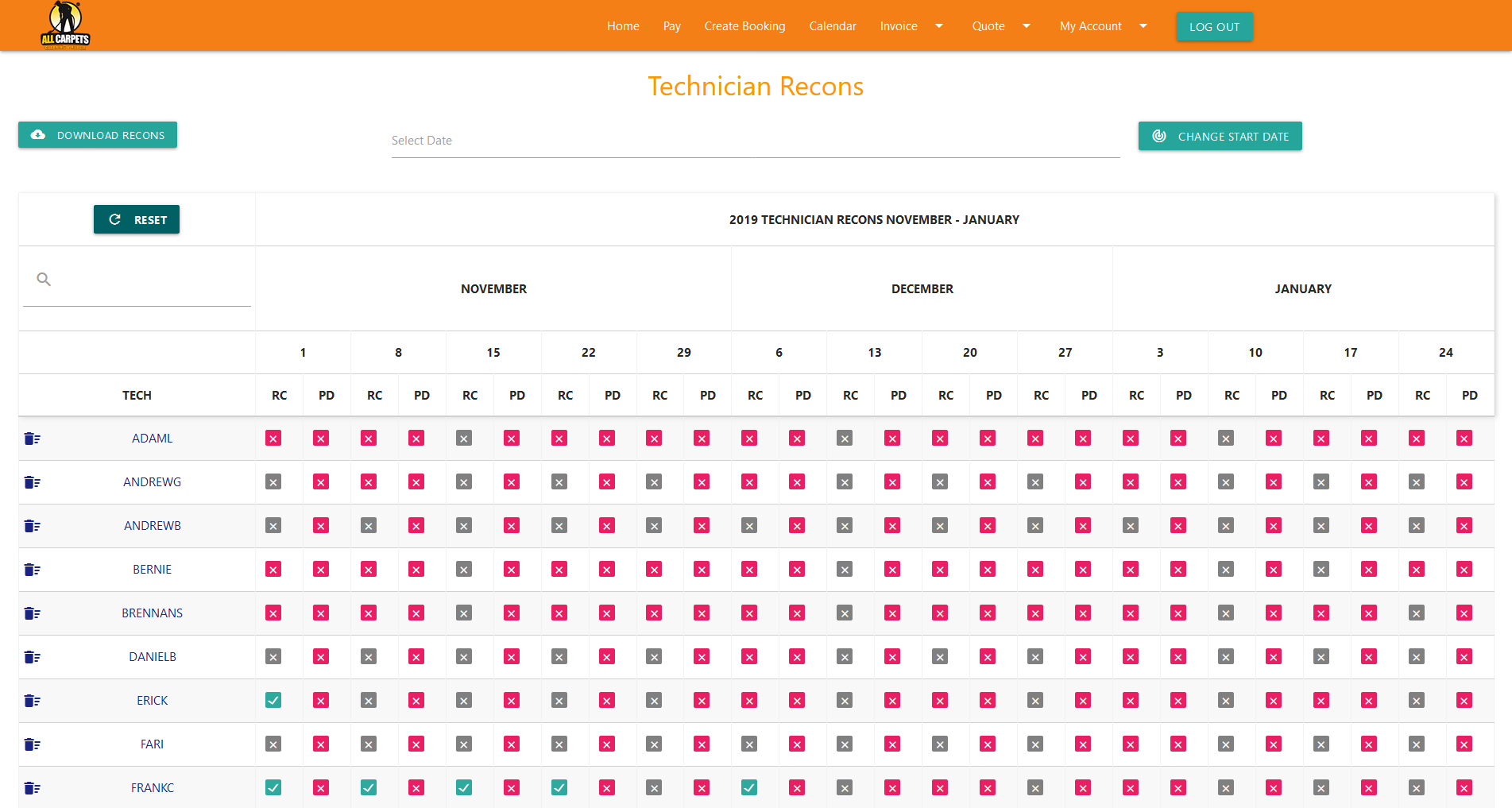
Task: Open the My Account menu
Action: click(x=1091, y=26)
